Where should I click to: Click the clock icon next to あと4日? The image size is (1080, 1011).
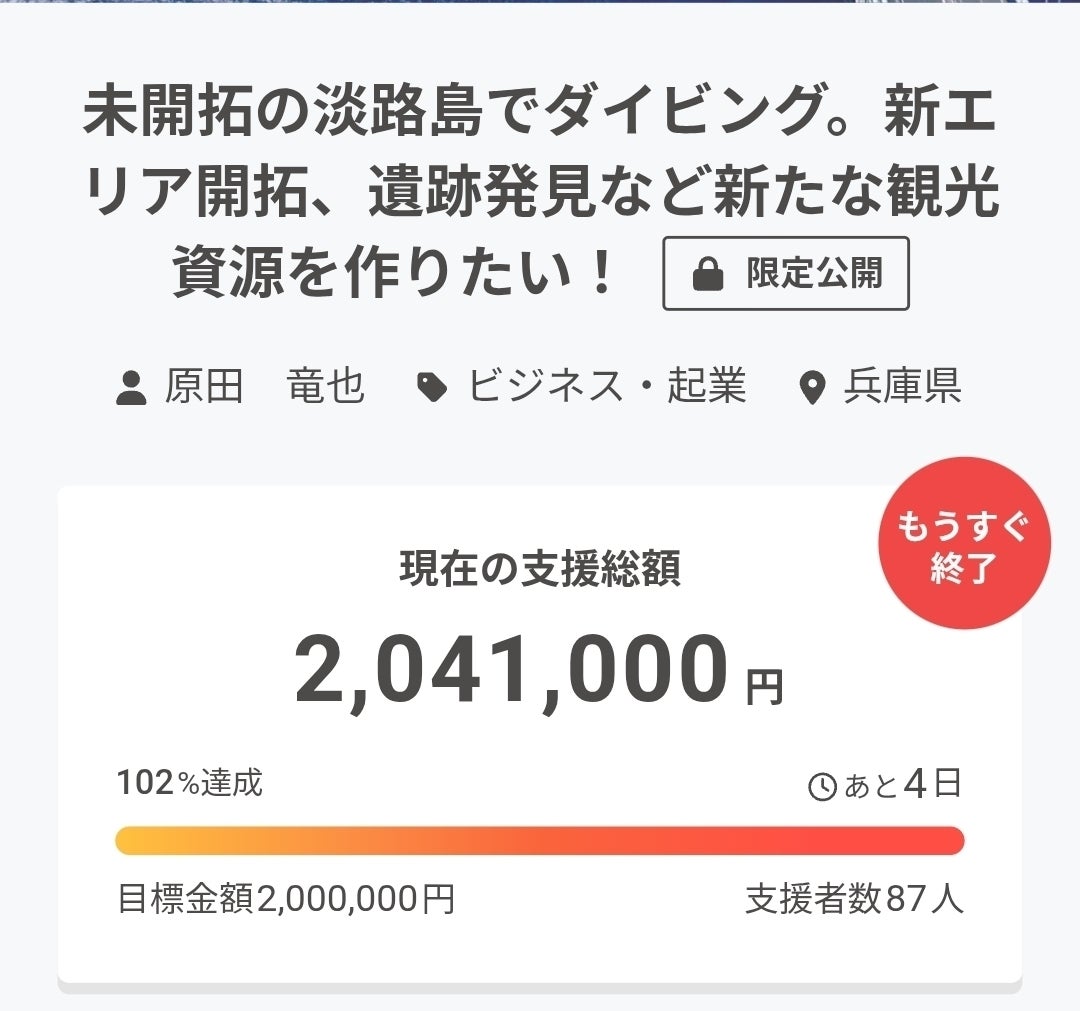click(x=822, y=787)
